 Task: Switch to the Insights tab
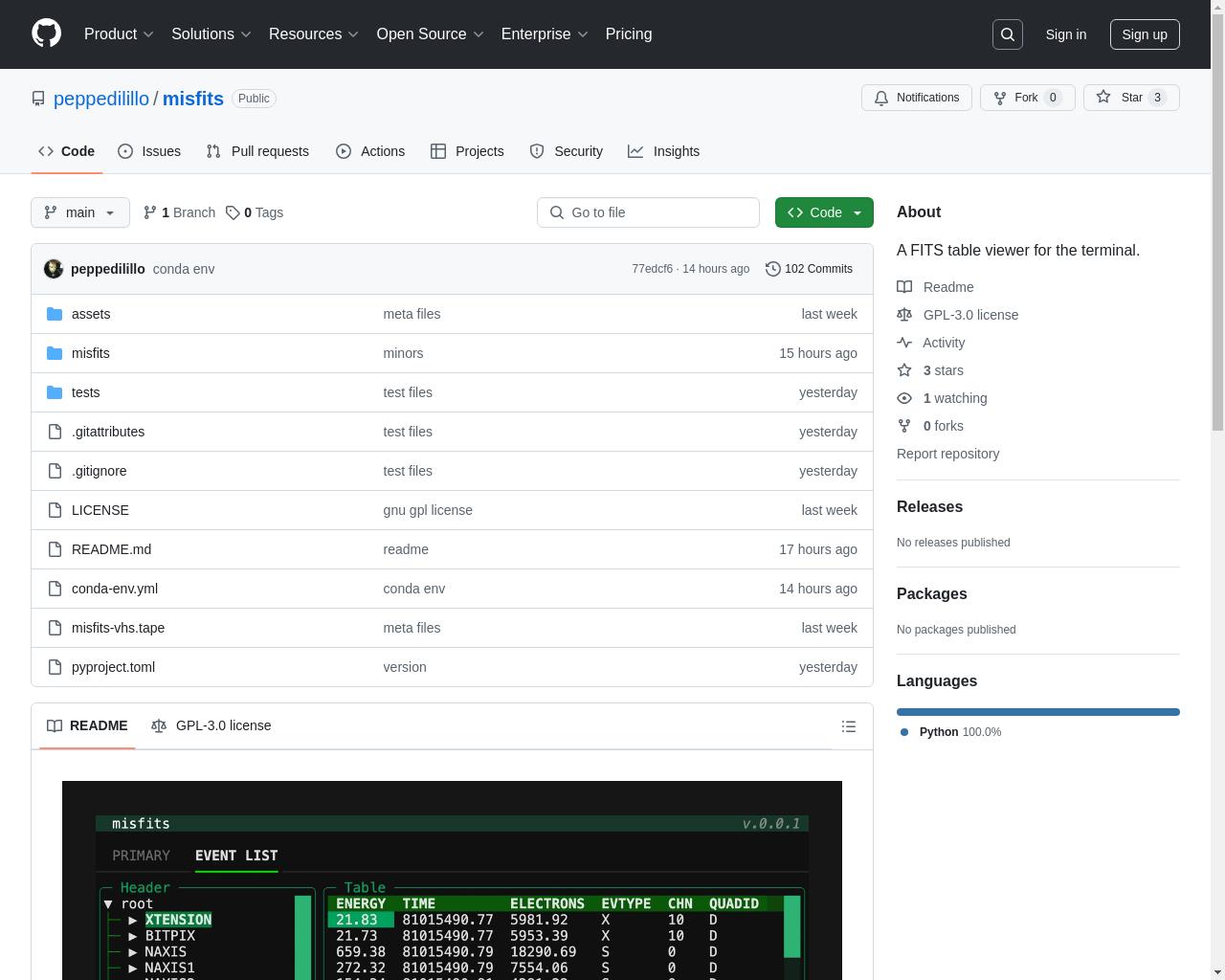pyautogui.click(x=664, y=151)
